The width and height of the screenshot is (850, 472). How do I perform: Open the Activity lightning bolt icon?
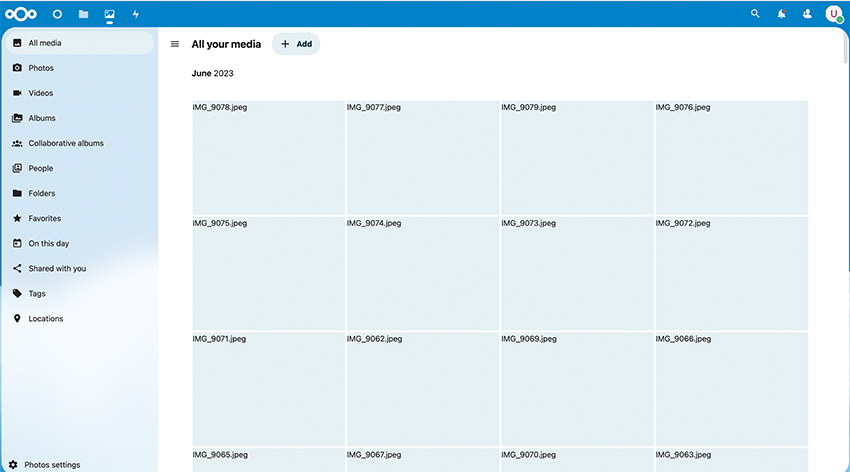[x=136, y=14]
